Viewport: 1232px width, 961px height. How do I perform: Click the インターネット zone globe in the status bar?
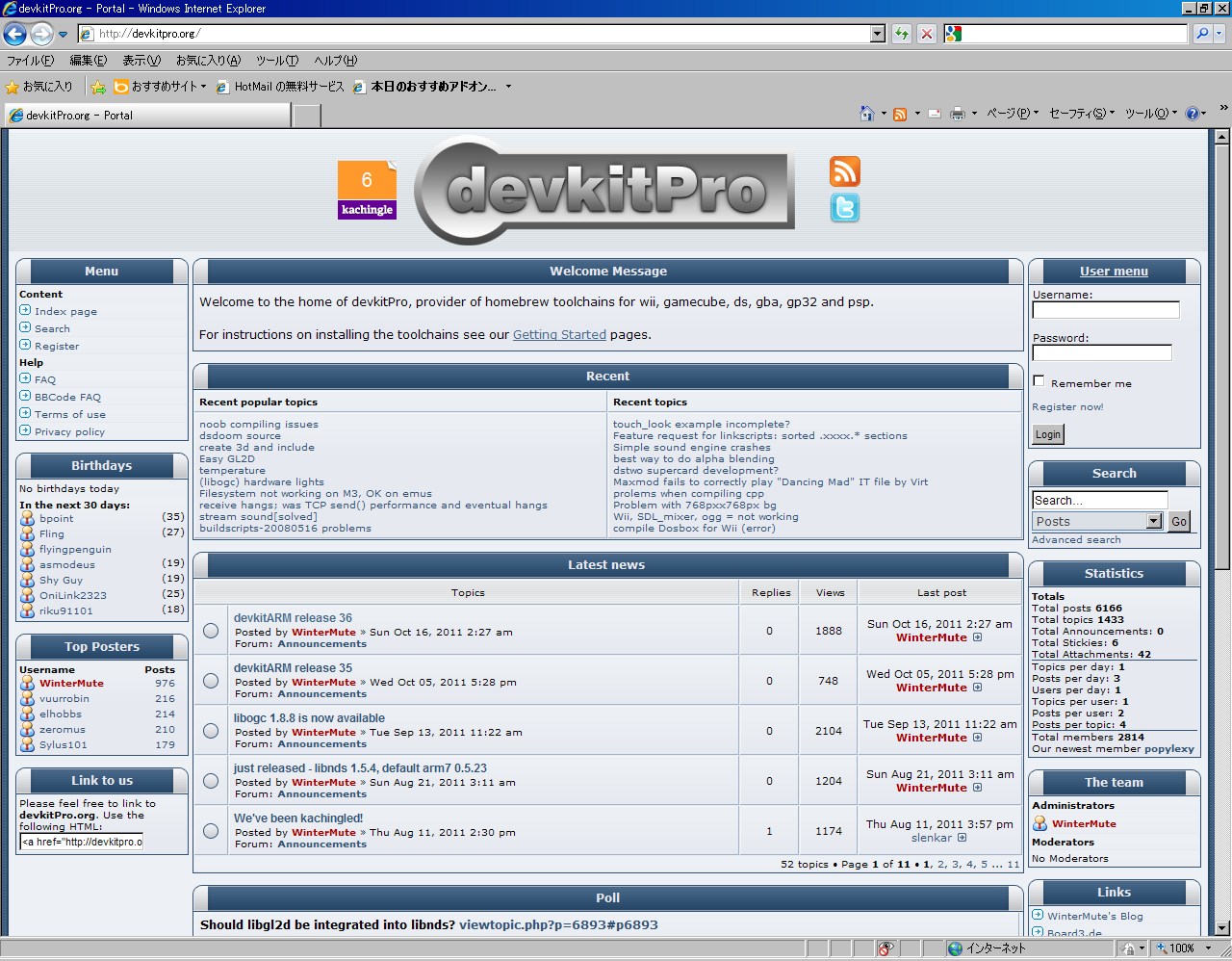955,948
